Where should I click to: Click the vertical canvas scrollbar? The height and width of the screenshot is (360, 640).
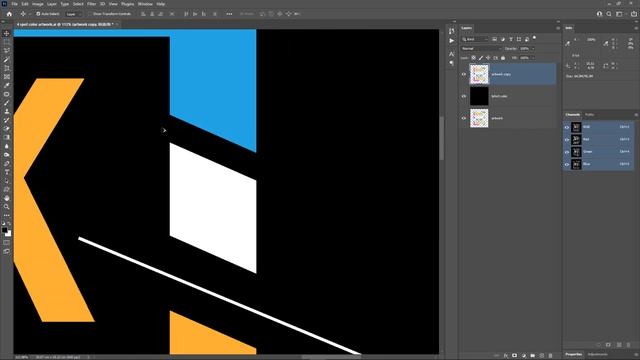click(441, 139)
